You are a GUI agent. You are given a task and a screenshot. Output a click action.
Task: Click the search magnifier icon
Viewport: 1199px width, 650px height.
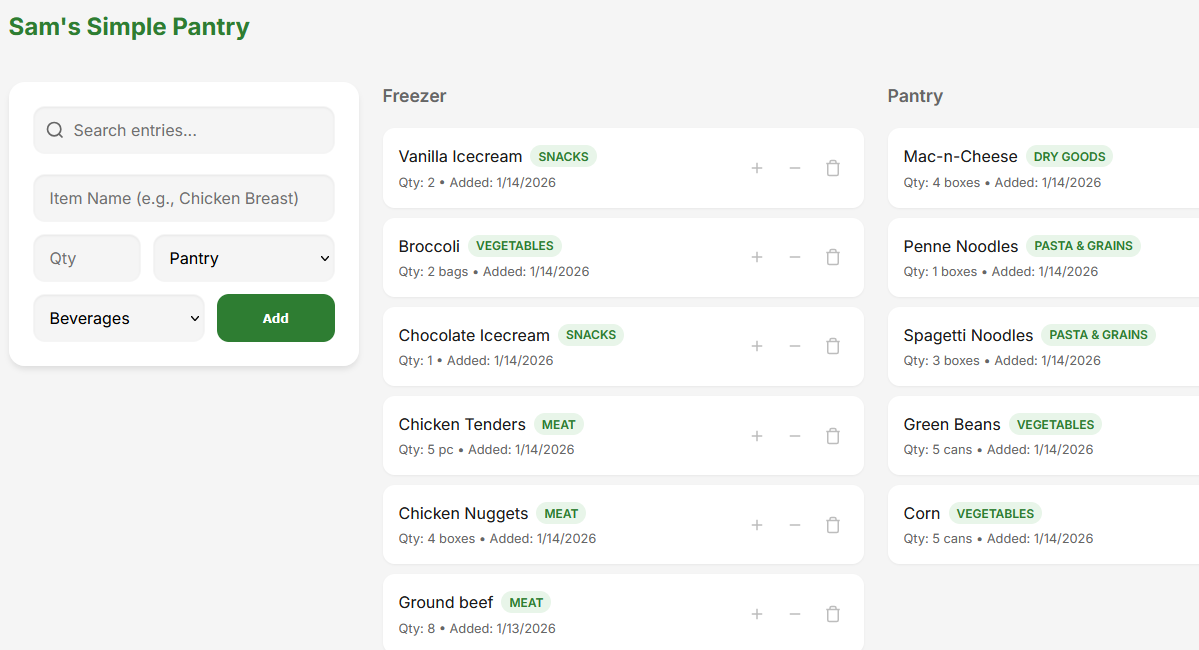[x=55, y=130]
